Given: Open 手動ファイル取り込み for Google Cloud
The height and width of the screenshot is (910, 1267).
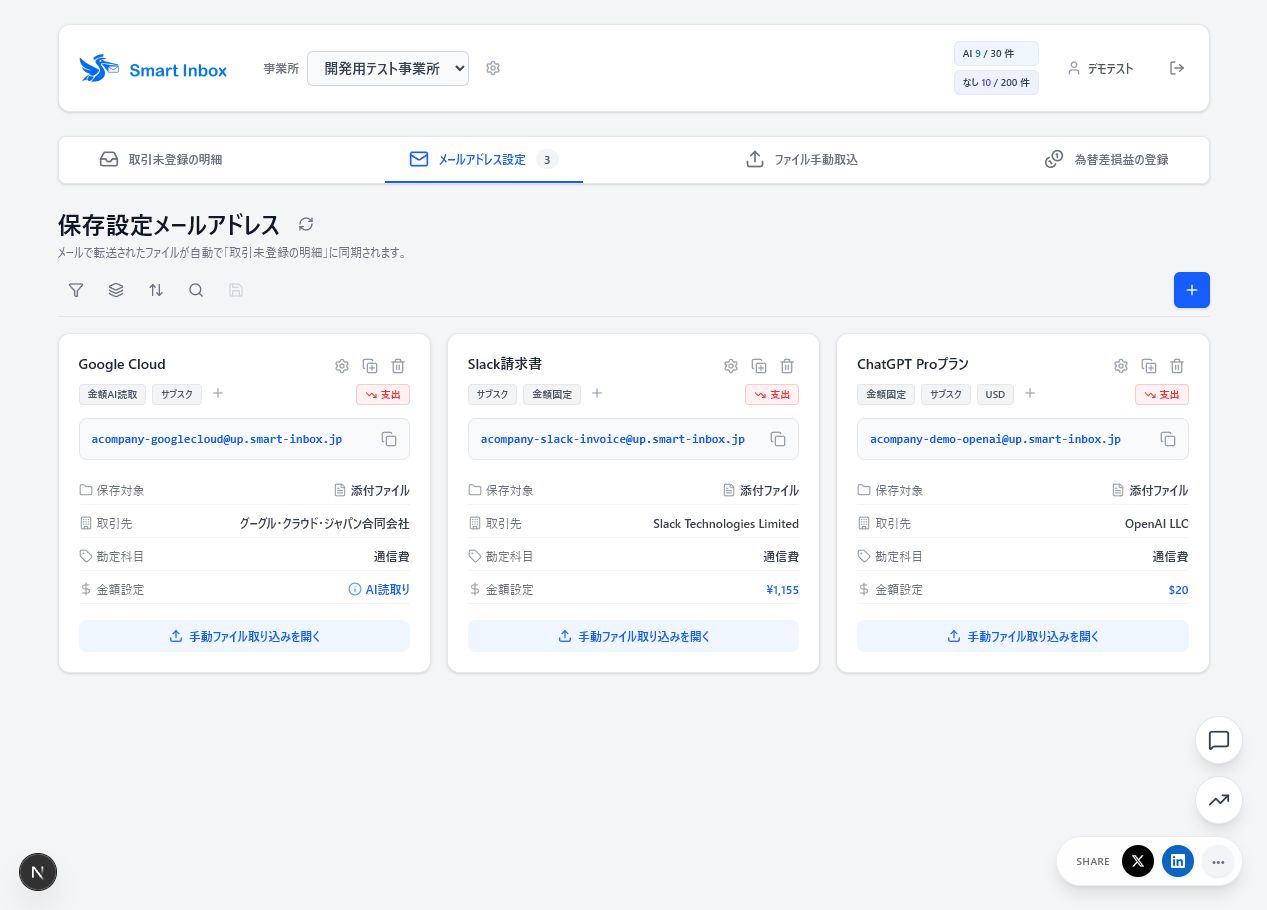Looking at the screenshot, I should click(x=245, y=636).
